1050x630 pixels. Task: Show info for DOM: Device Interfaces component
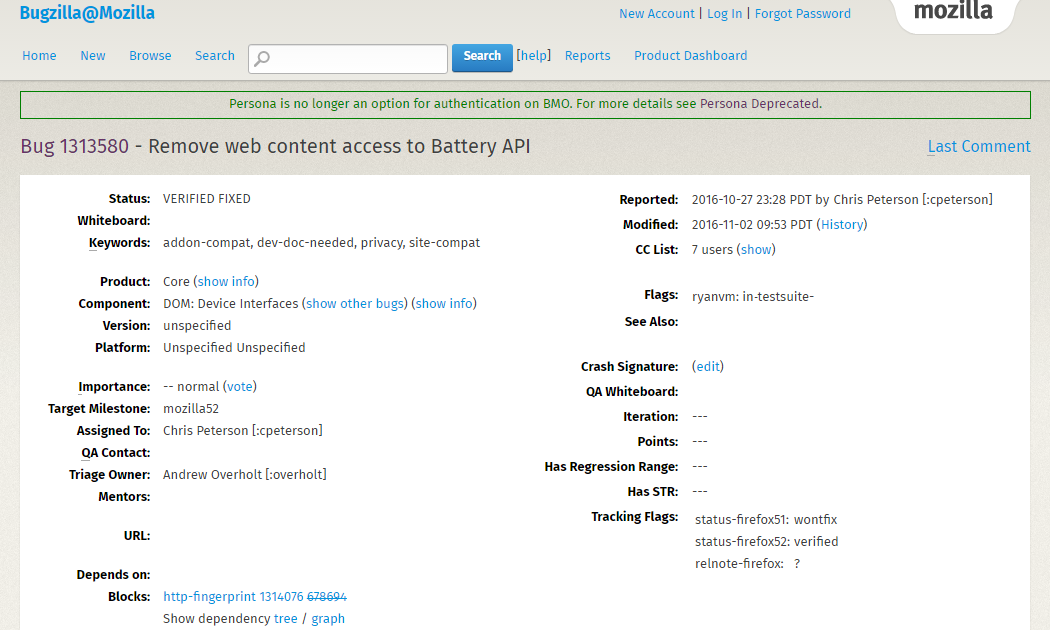click(x=443, y=303)
